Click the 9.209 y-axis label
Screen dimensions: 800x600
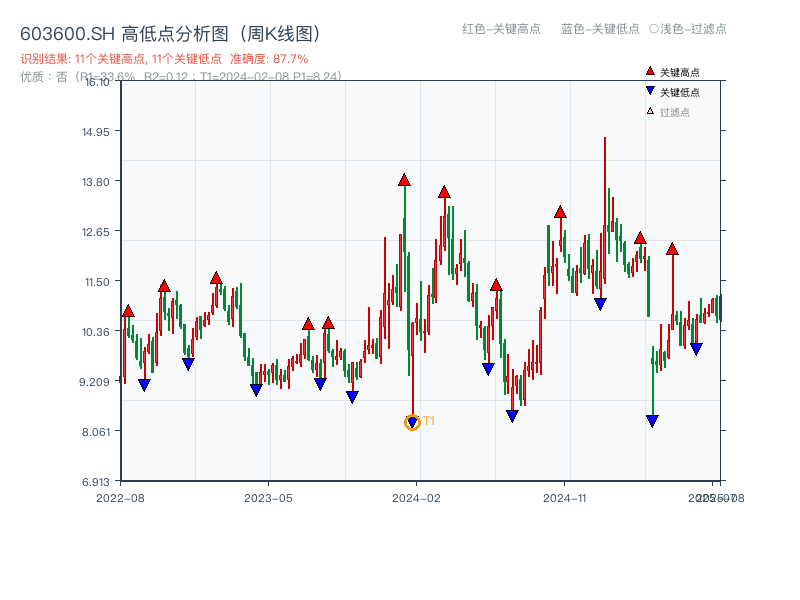[x=94, y=382]
